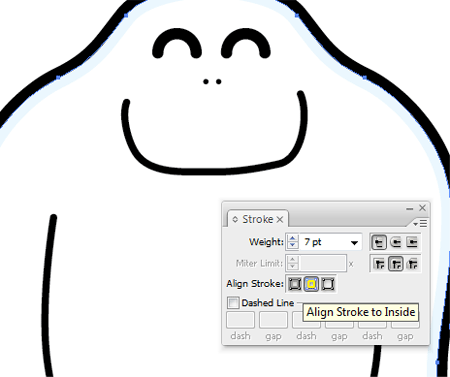Open the stroke Weight dropdown arrow
Image resolution: width=450 pixels, height=377 pixels.
pyautogui.click(x=354, y=243)
